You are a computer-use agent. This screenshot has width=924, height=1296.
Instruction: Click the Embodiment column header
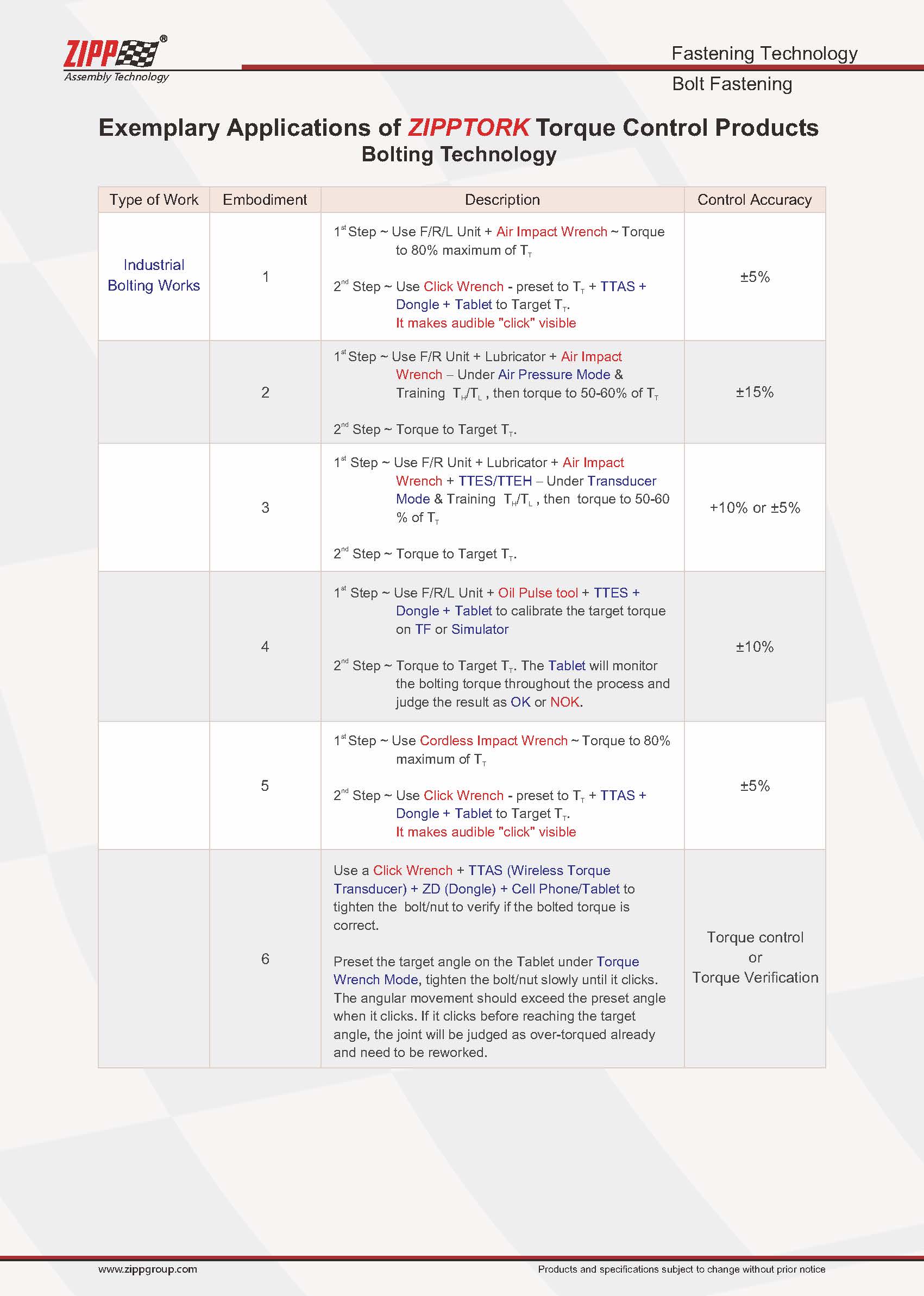coord(265,200)
